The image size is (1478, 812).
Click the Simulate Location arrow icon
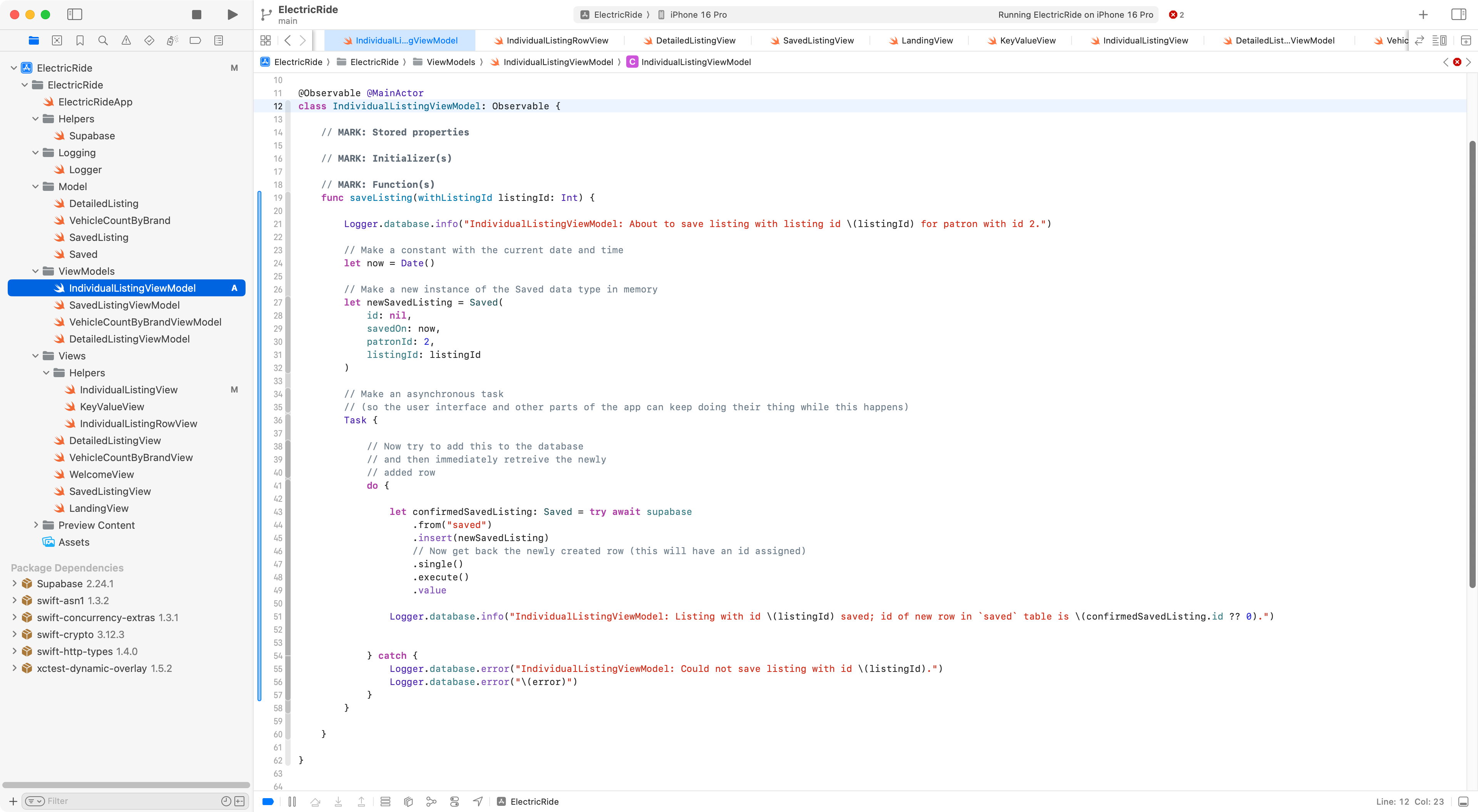pos(478,801)
